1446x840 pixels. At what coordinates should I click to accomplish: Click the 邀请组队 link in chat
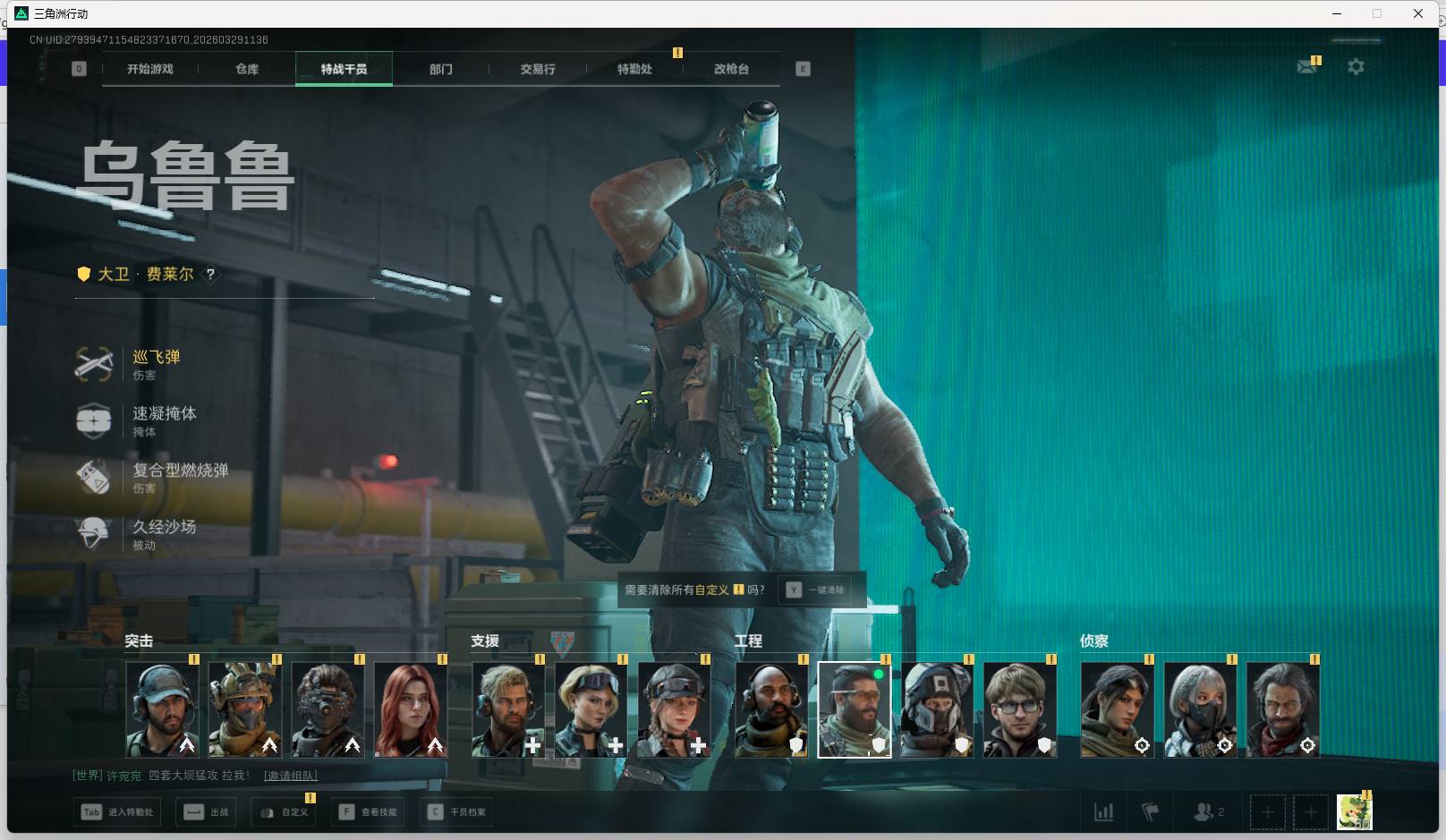(x=291, y=776)
